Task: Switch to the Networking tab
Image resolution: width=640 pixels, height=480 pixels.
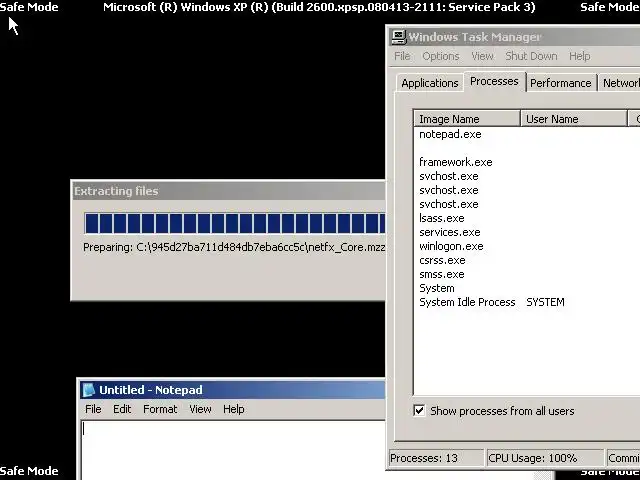Action: tap(620, 83)
